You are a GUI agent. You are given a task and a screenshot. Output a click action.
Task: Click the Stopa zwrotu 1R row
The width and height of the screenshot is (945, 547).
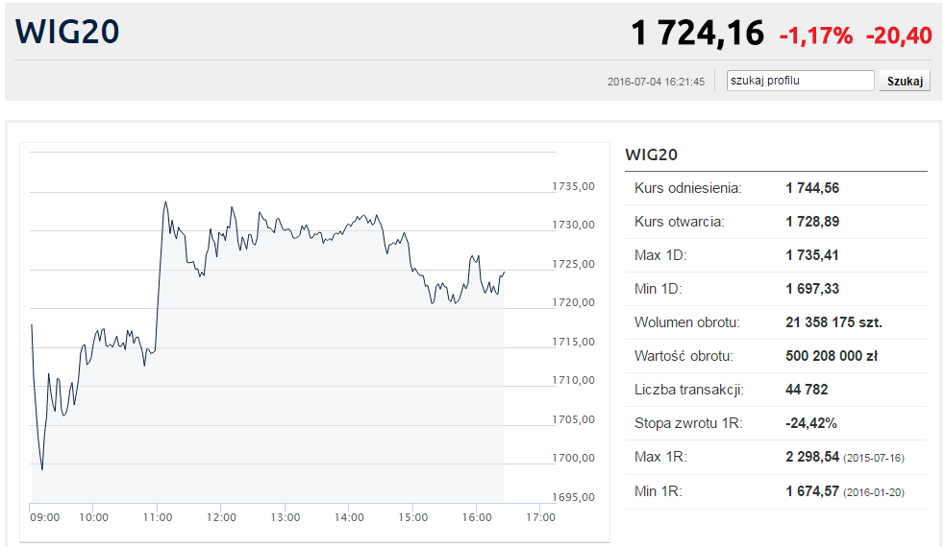776,424
